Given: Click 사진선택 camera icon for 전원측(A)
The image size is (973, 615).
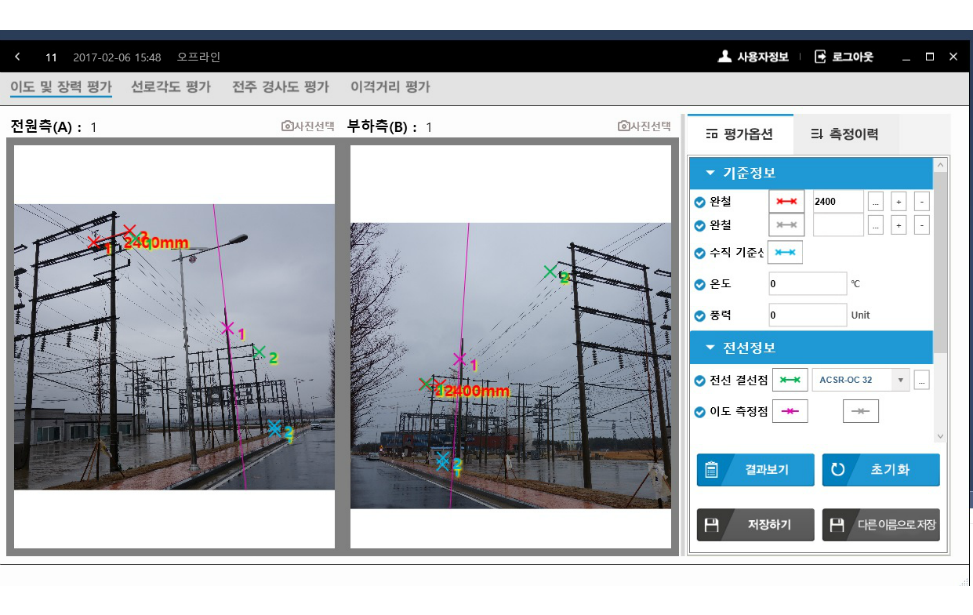Looking at the screenshot, I should coord(288,126).
